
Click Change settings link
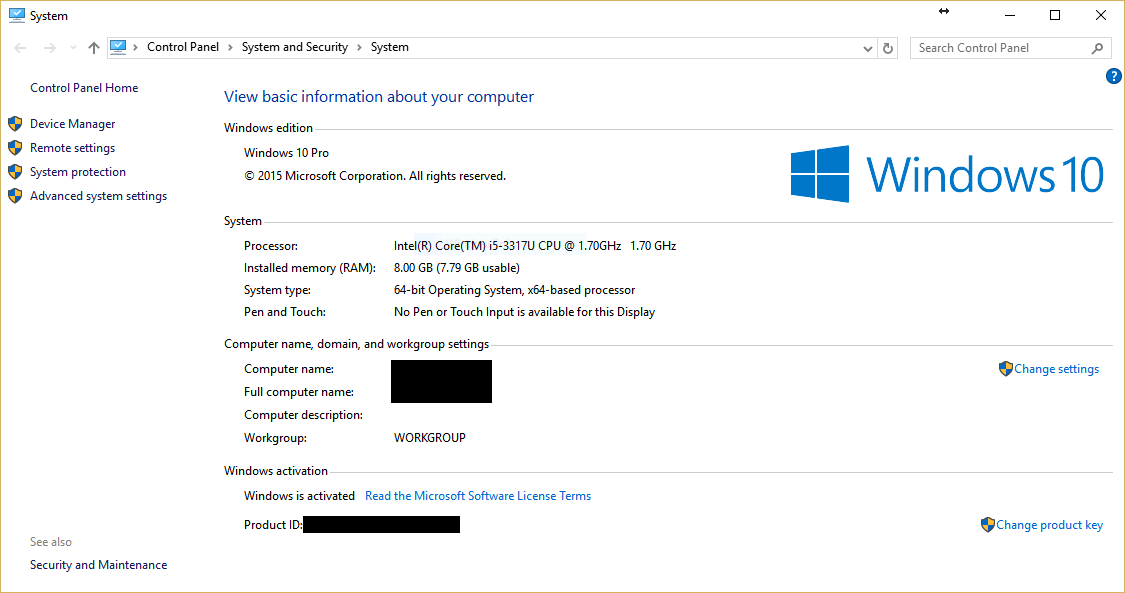pos(1056,369)
